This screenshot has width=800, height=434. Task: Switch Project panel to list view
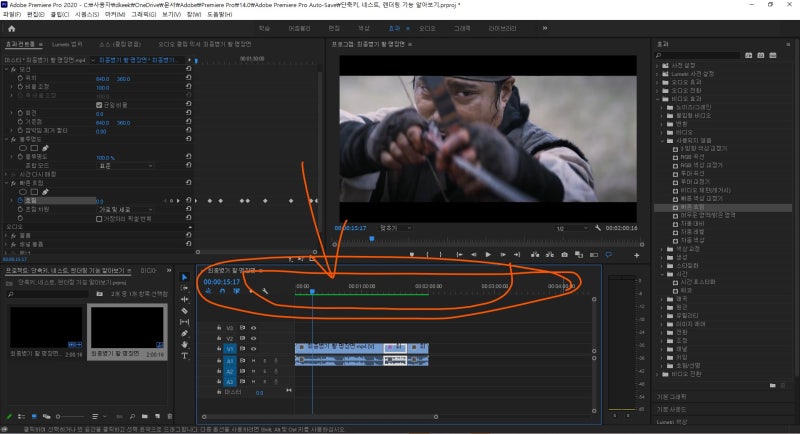coord(21,417)
